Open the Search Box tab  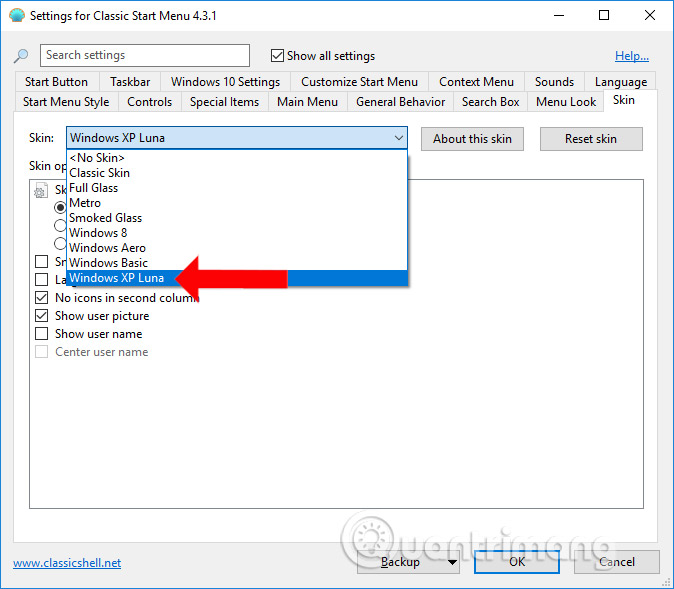click(x=490, y=102)
